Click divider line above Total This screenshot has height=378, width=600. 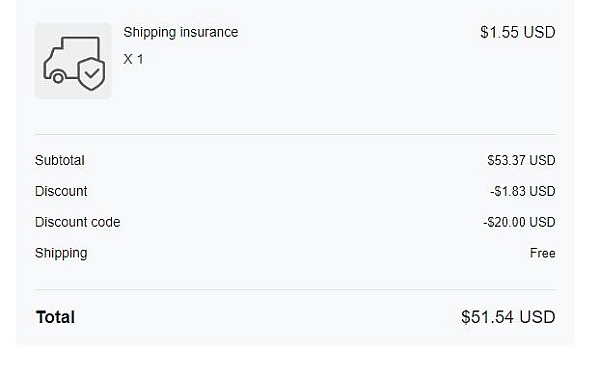295,290
